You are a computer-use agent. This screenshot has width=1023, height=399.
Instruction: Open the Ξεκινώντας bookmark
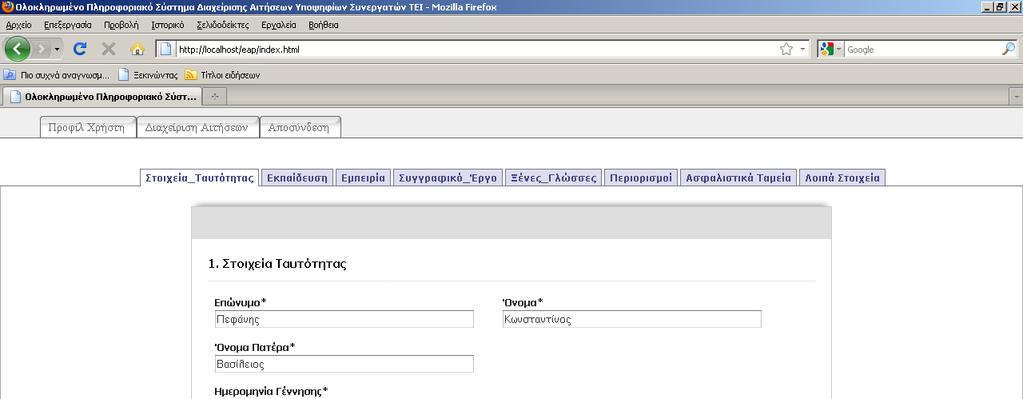click(x=148, y=75)
